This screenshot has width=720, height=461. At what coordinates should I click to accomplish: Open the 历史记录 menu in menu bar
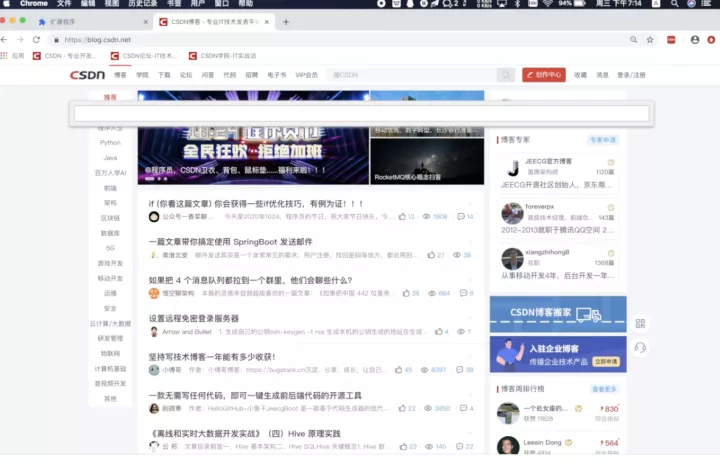[142, 3]
